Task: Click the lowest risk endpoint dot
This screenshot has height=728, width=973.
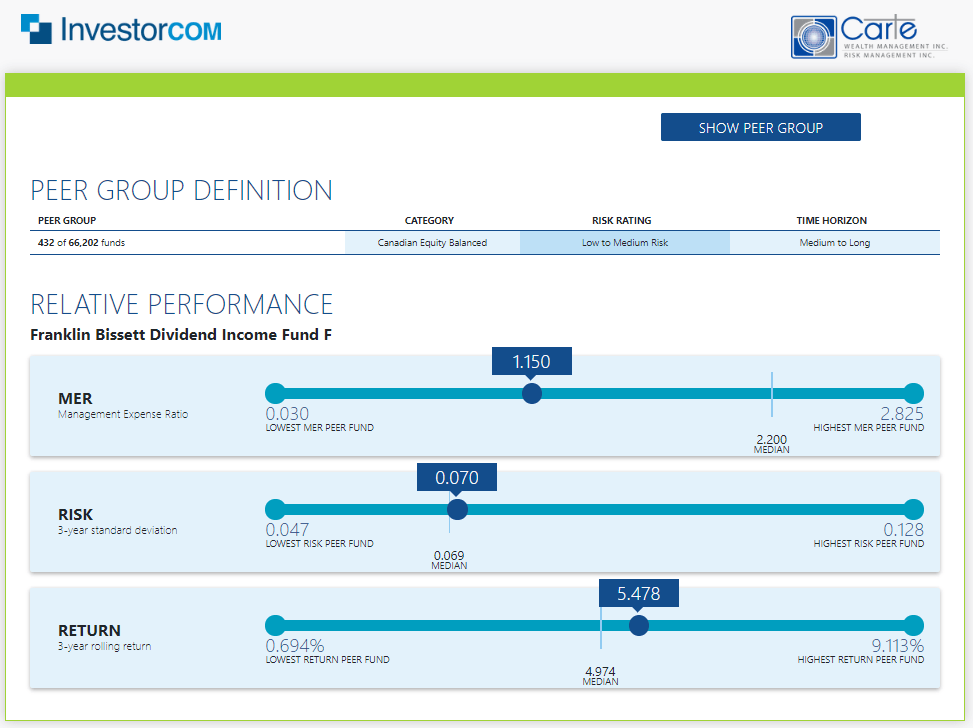Action: (276, 510)
